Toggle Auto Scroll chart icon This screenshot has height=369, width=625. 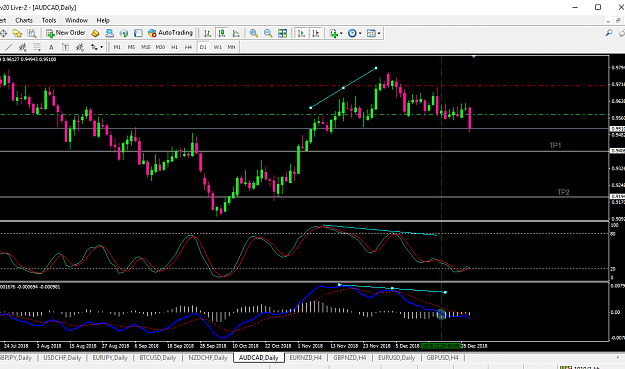click(x=301, y=33)
